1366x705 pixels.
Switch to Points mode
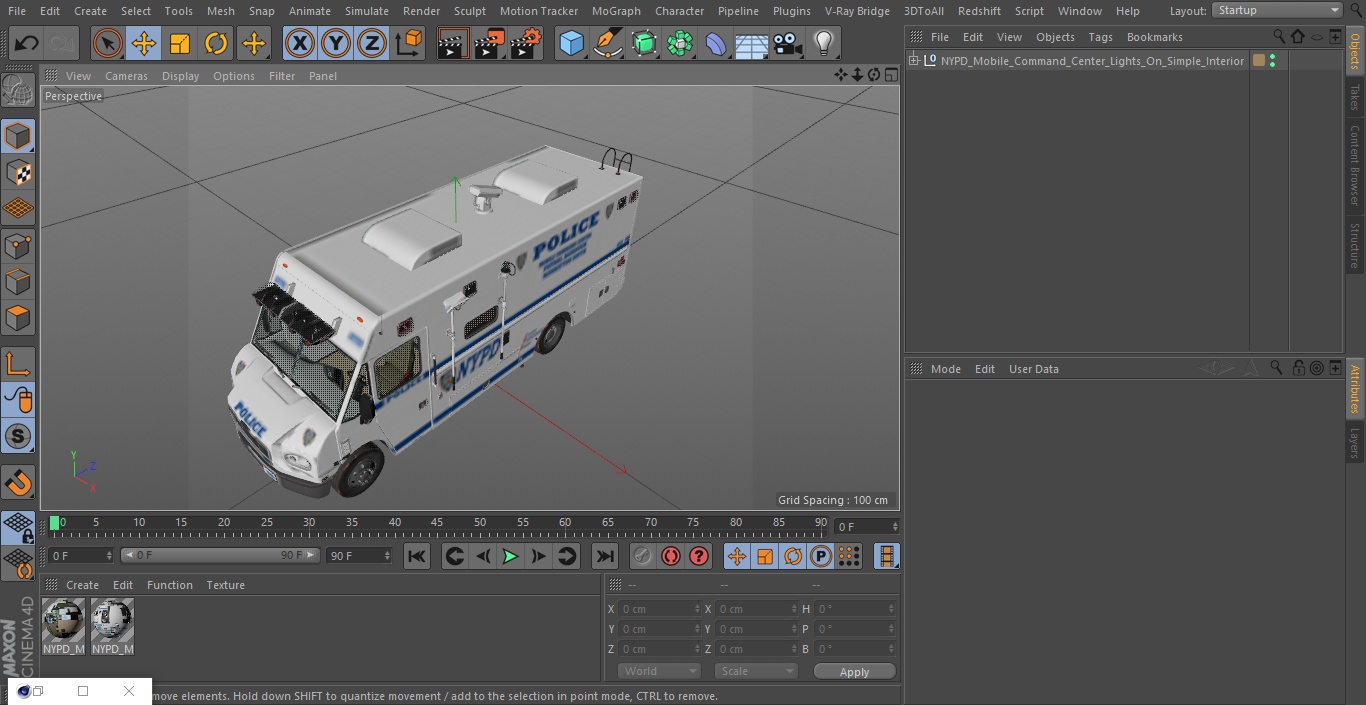pyautogui.click(x=18, y=245)
